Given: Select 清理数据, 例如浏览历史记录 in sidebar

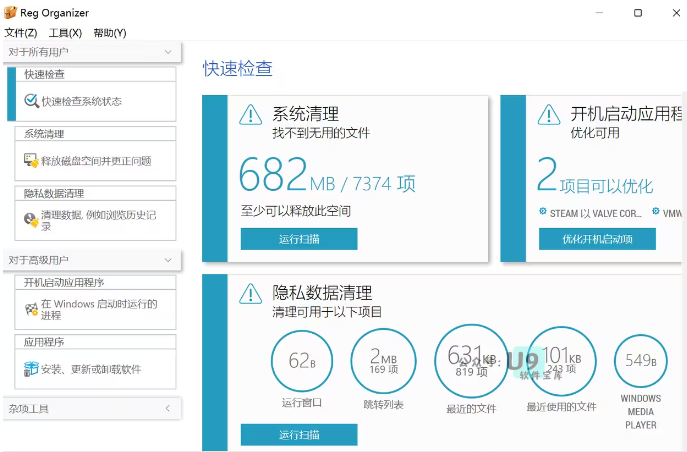Looking at the screenshot, I should [x=96, y=220].
